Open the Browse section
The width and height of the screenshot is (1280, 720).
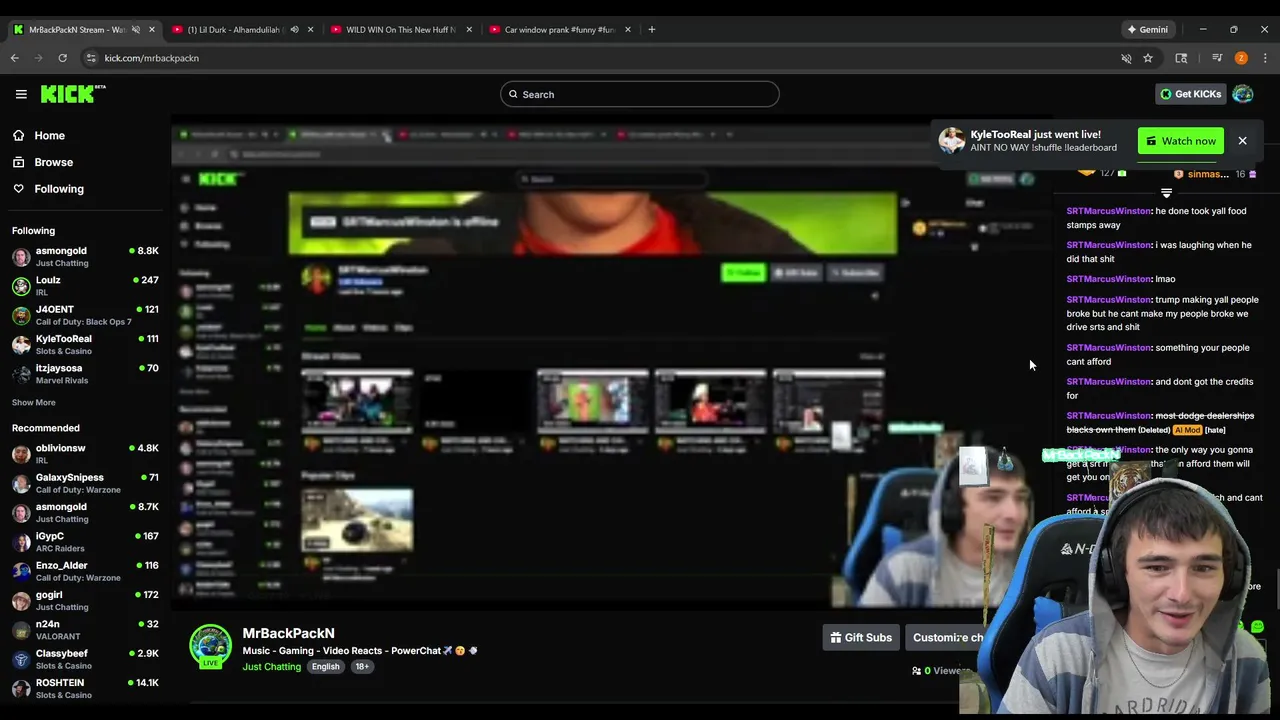coord(44,162)
